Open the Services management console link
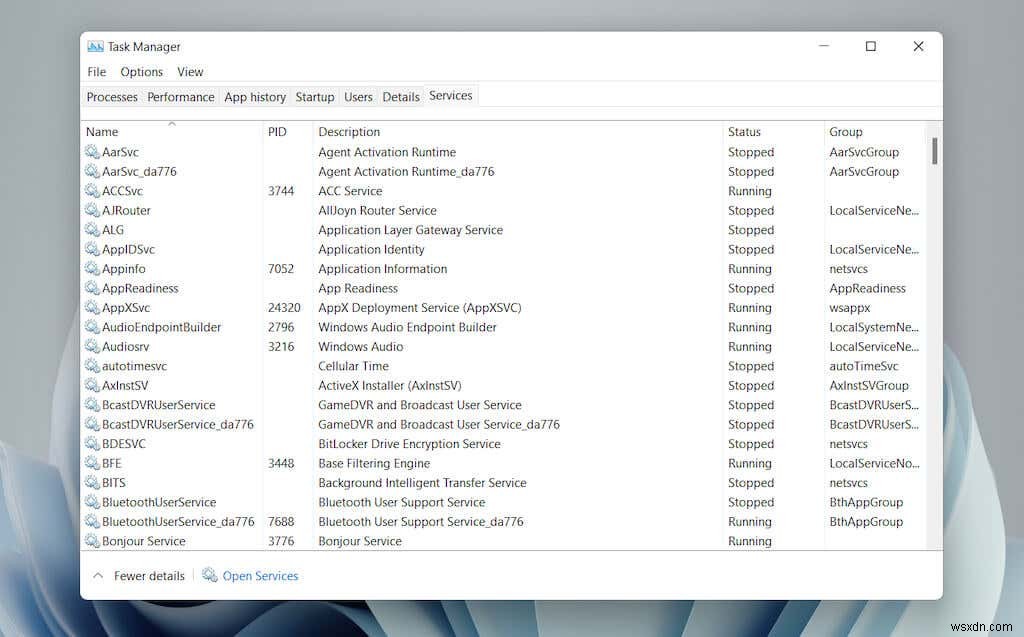The width and height of the screenshot is (1024, 637). [x=259, y=575]
